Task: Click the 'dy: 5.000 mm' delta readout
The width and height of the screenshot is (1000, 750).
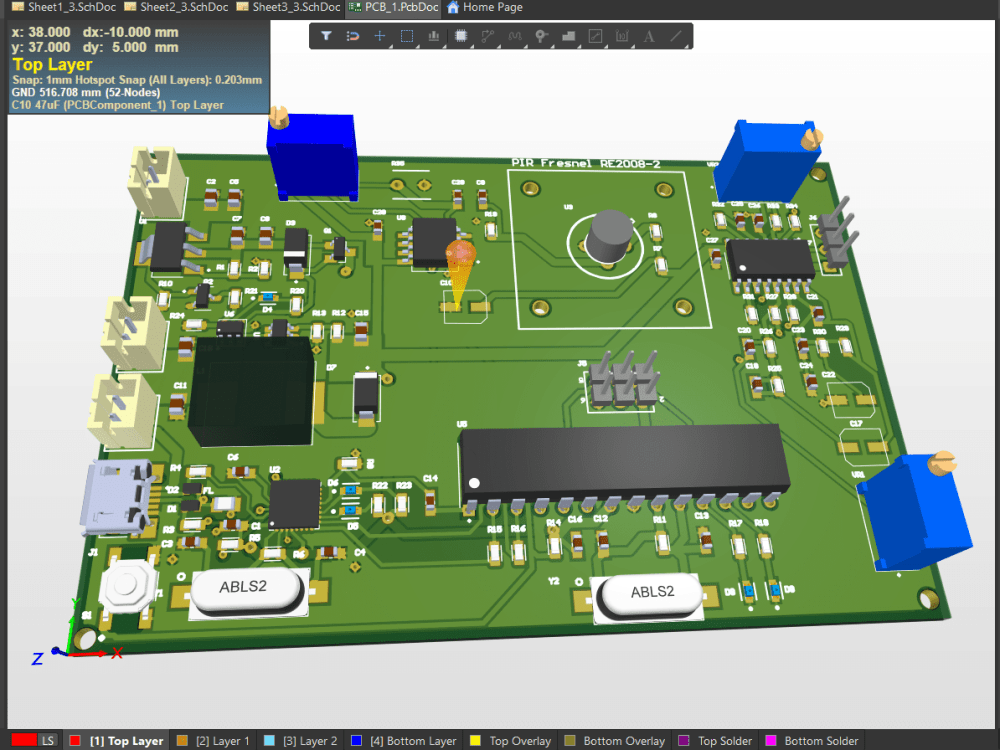Action: (x=131, y=47)
